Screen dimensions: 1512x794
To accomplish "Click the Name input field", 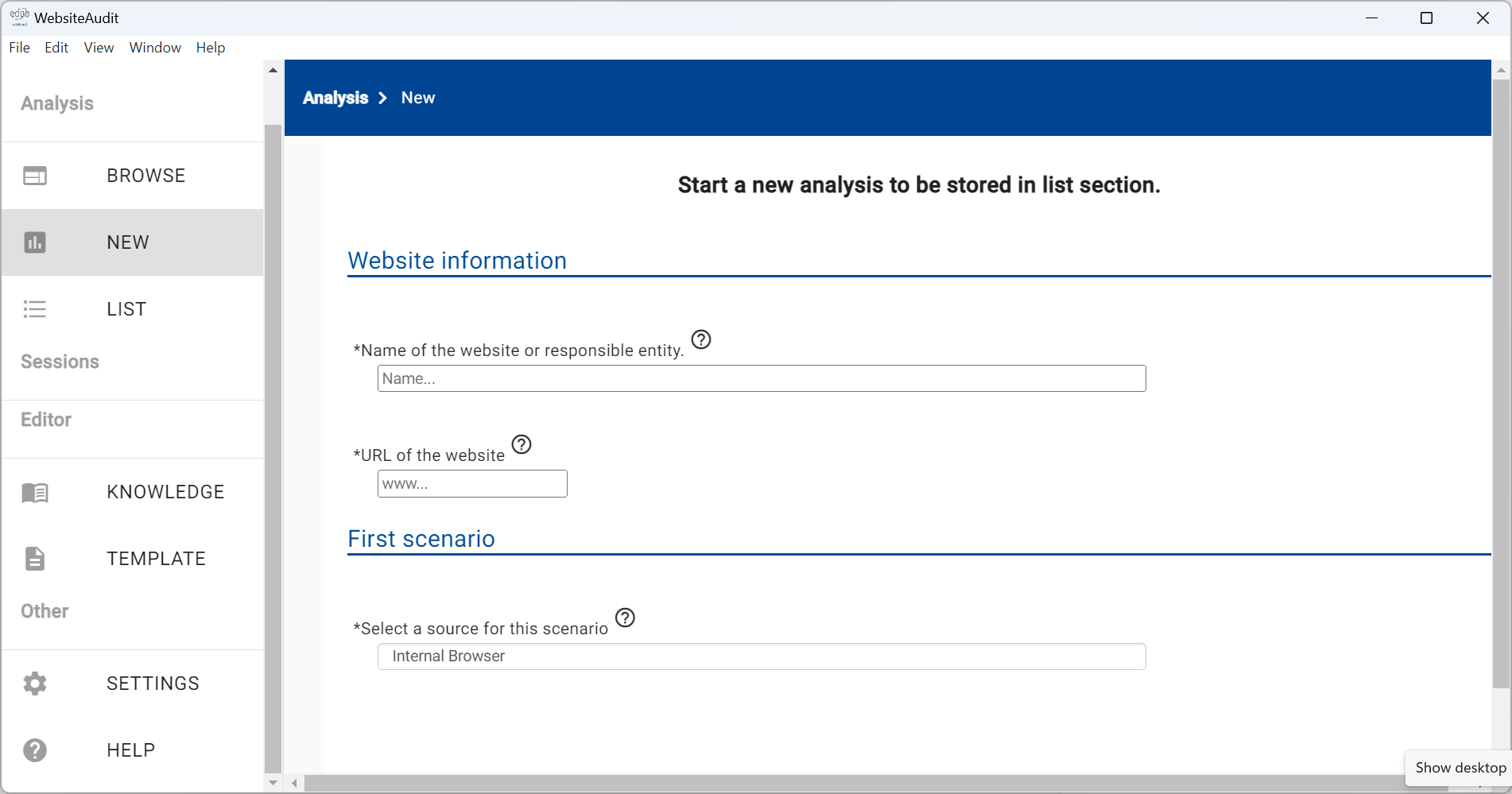I will pyautogui.click(x=760, y=378).
